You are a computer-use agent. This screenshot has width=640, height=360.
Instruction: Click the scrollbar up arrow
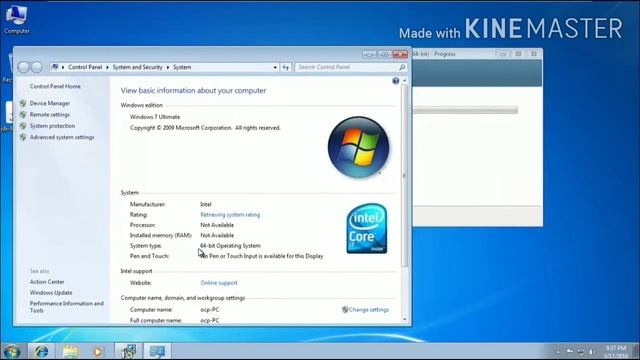tap(404, 81)
